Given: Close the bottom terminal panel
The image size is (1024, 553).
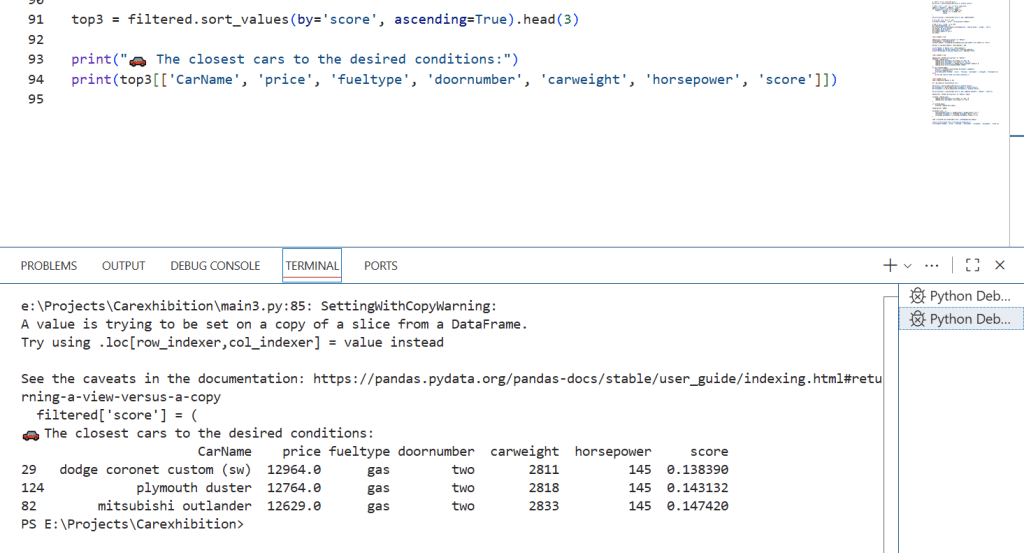Looking at the screenshot, I should [x=999, y=265].
